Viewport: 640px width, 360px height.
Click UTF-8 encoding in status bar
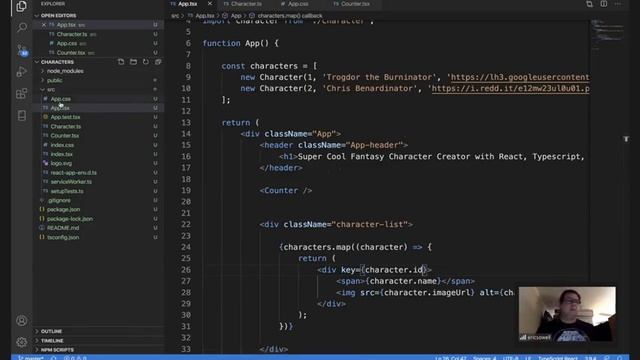tap(510, 358)
